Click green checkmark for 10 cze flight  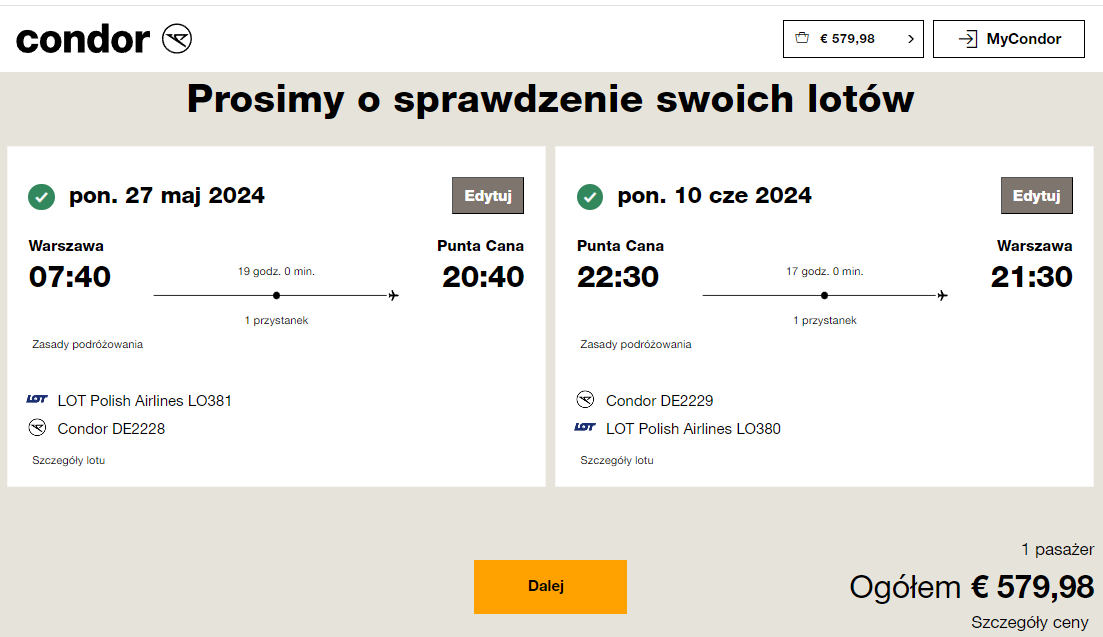[589, 197]
